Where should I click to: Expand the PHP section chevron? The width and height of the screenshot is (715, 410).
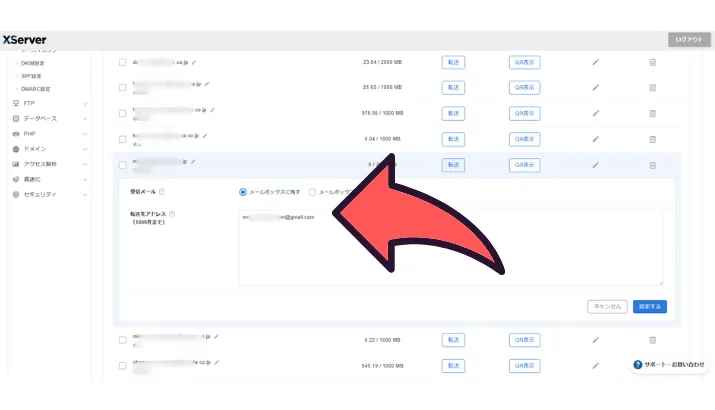(85, 134)
